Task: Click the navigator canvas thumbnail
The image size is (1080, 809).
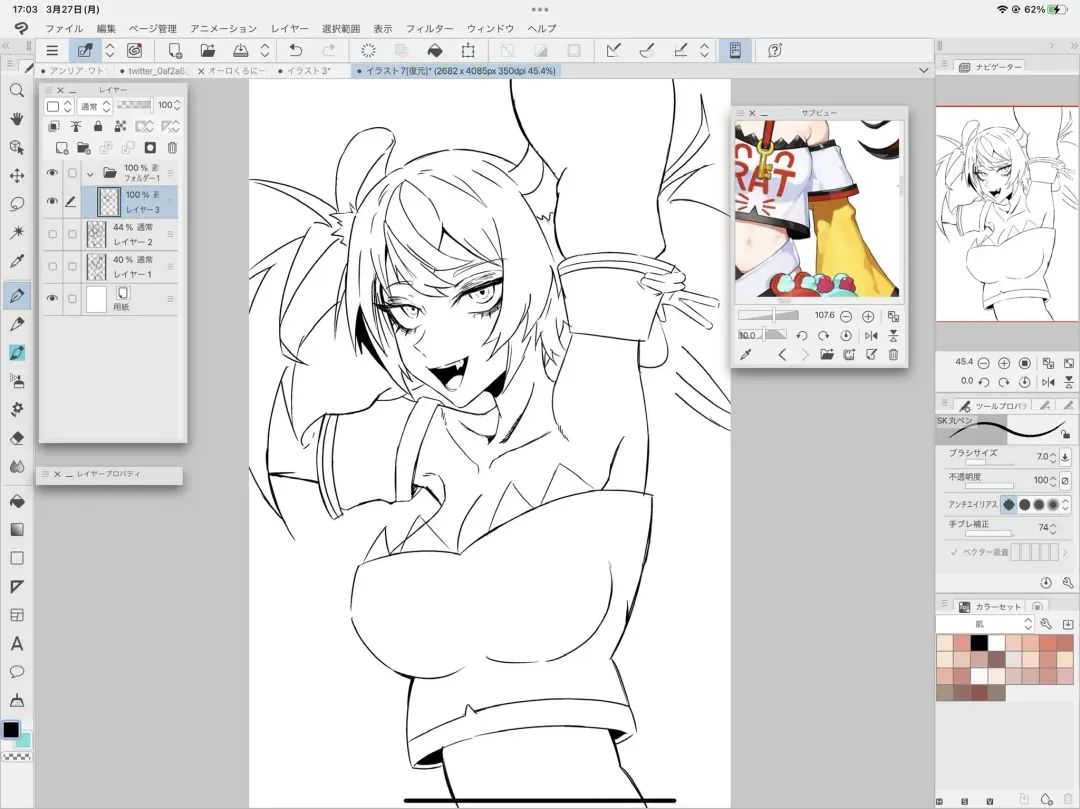Action: click(1007, 213)
